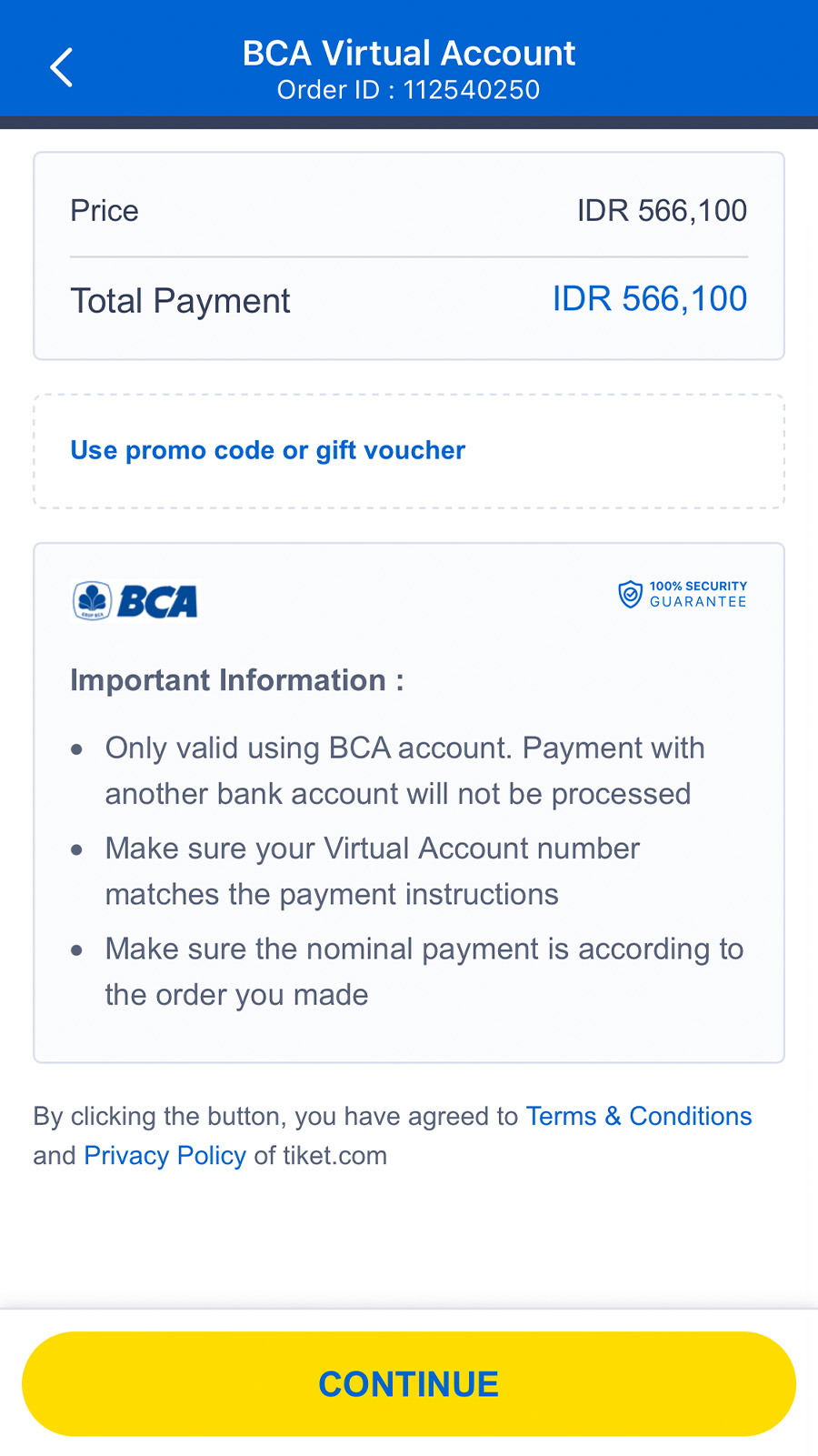Click the BCA bank logo
The image size is (818, 1456).
135,601
